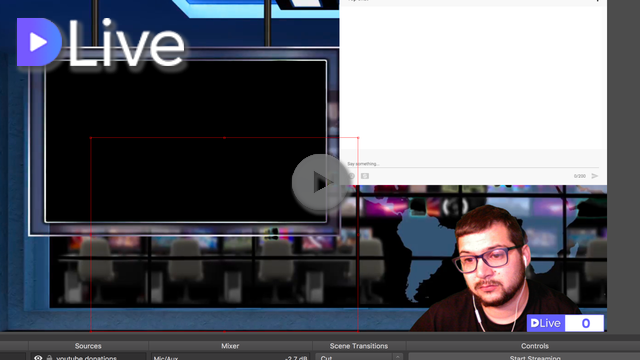Click the Mic/Aux mixer label
Image resolution: width=640 pixels, height=360 pixels.
click(x=166, y=358)
